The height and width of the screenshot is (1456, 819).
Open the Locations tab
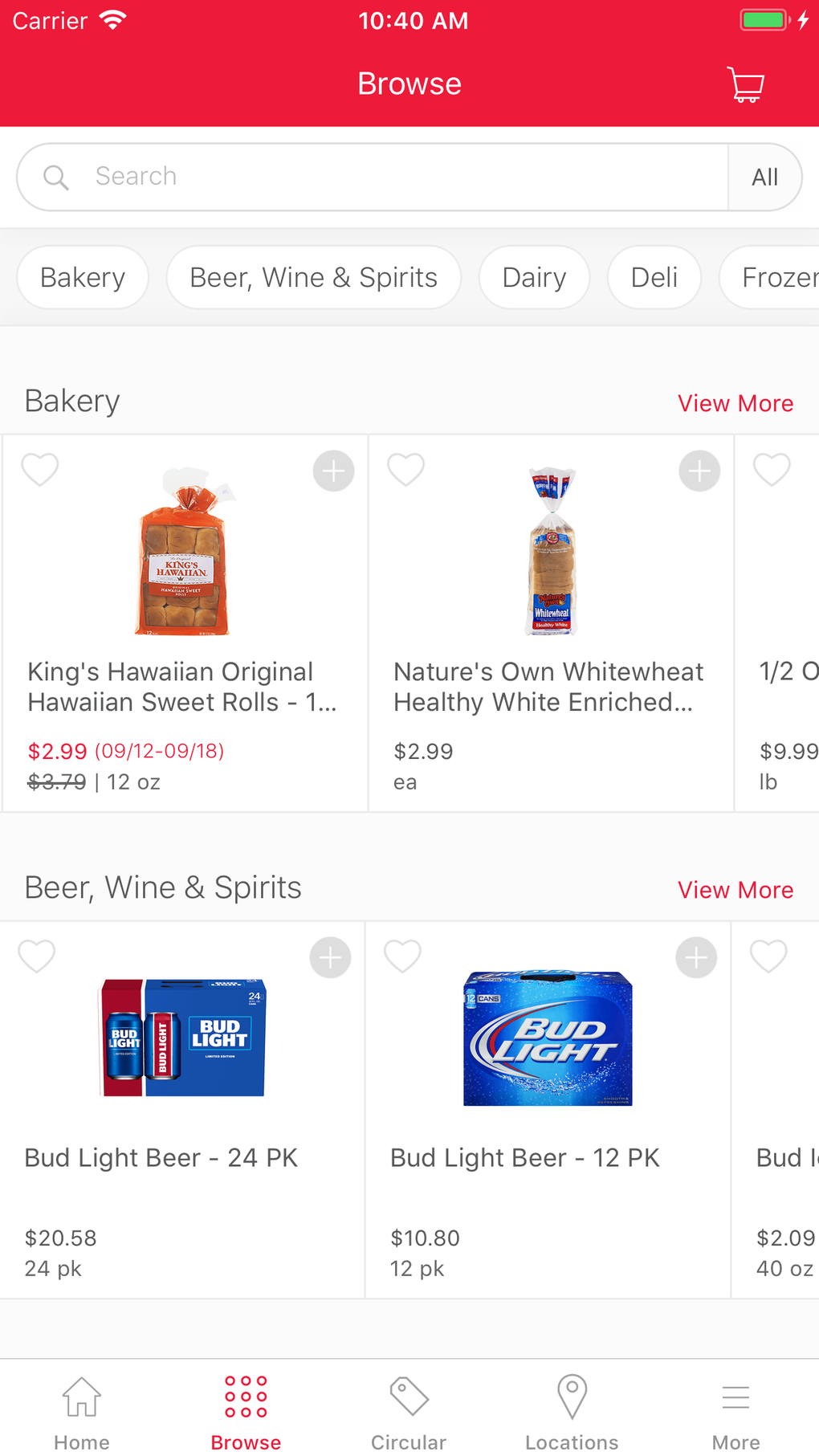[572, 1413]
